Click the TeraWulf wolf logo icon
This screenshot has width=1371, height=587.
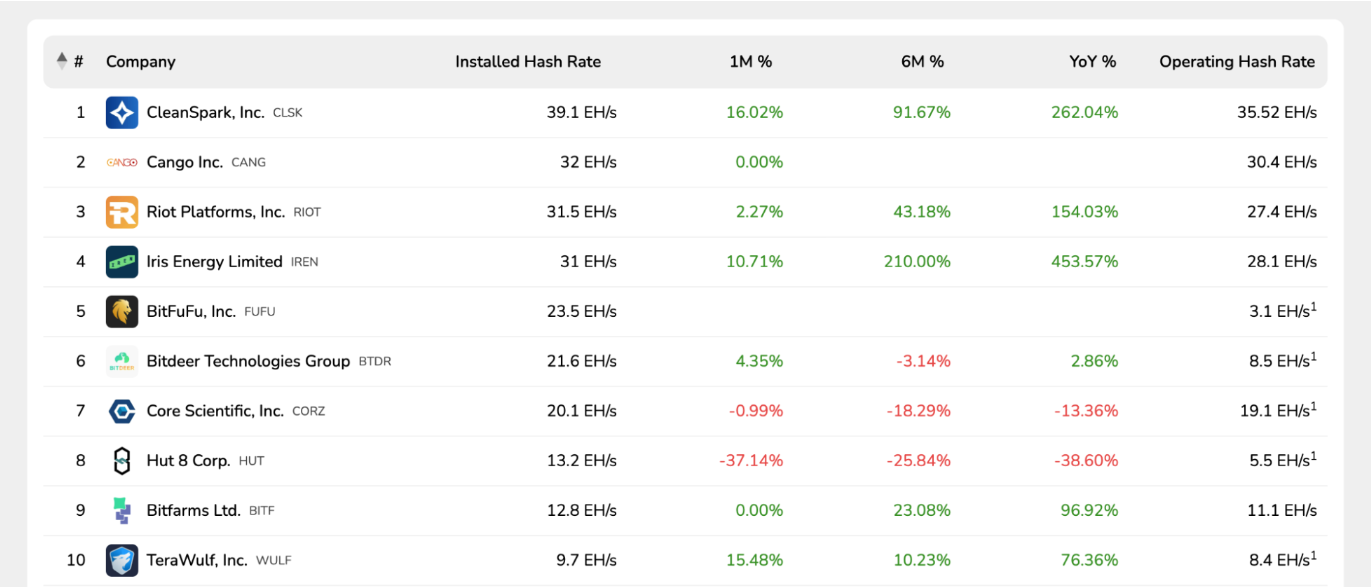click(x=122, y=560)
